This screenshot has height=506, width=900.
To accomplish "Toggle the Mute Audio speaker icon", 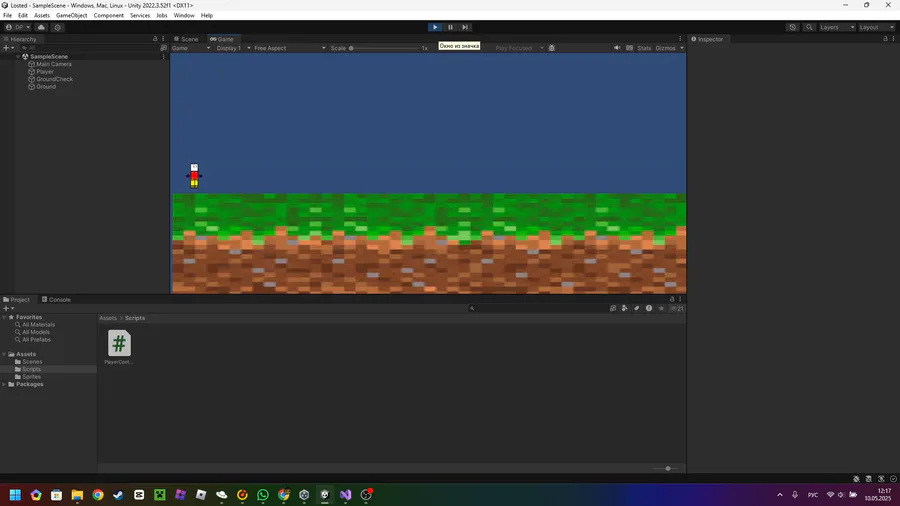I will [x=617, y=48].
